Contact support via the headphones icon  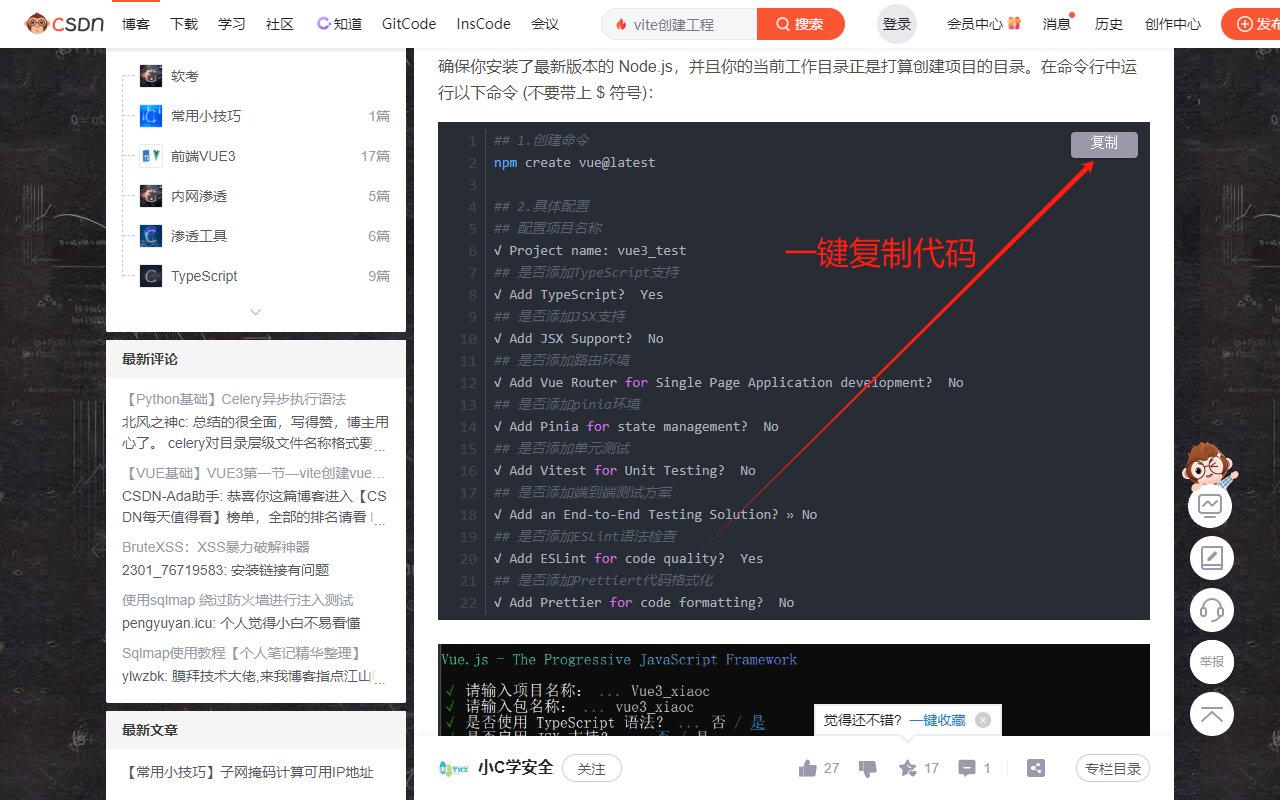click(1211, 610)
